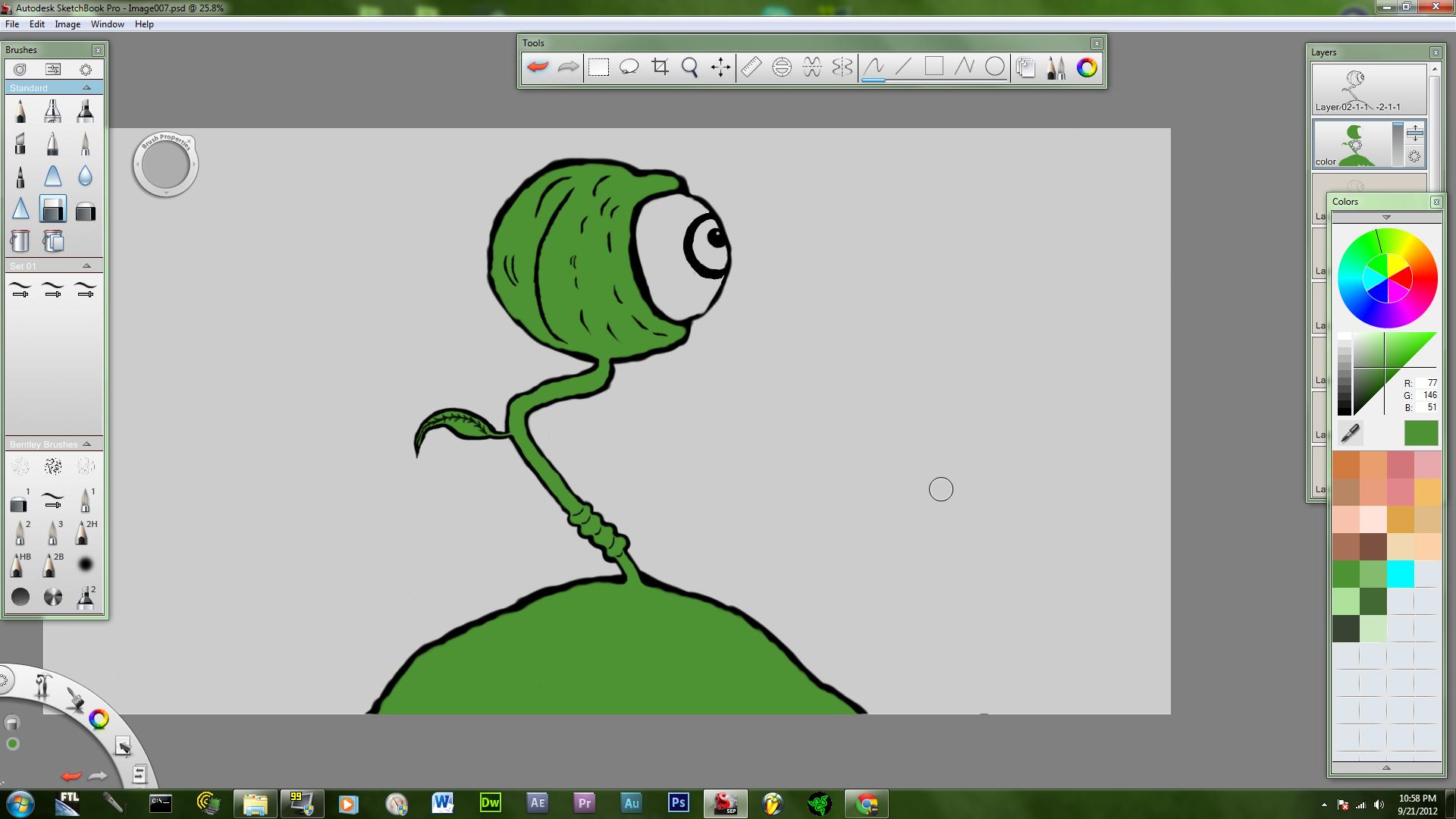Open the Brush palette icon in Tools
The height and width of the screenshot is (819, 1456).
(1056, 67)
